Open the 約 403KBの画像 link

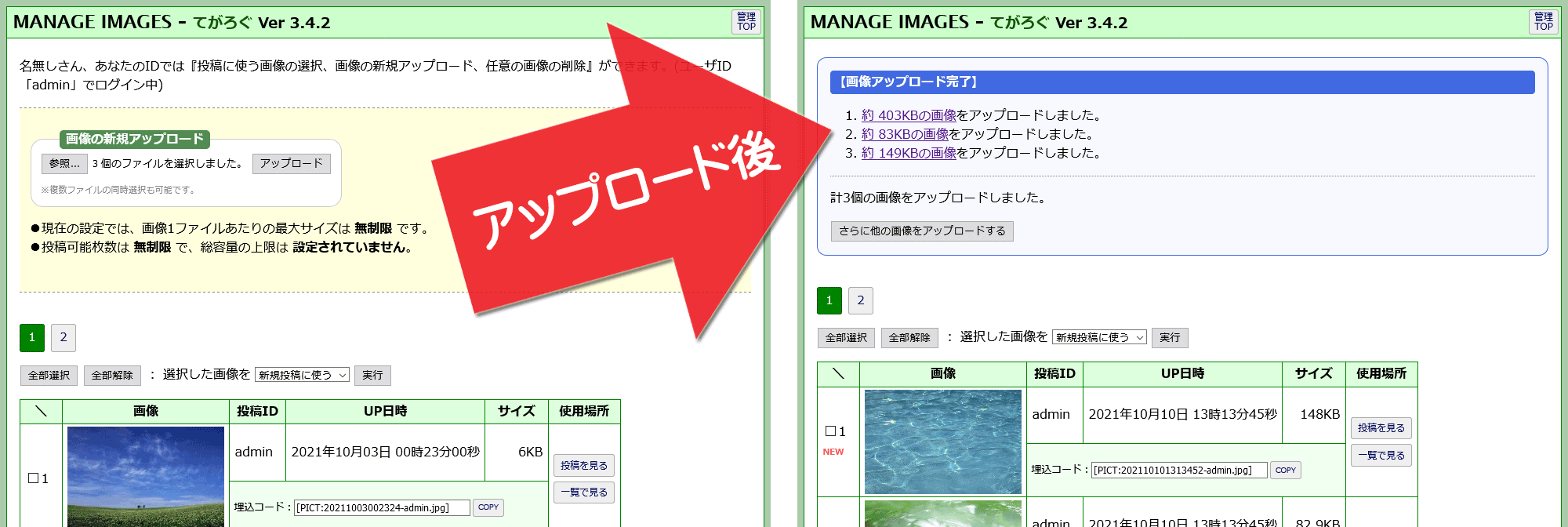909,115
